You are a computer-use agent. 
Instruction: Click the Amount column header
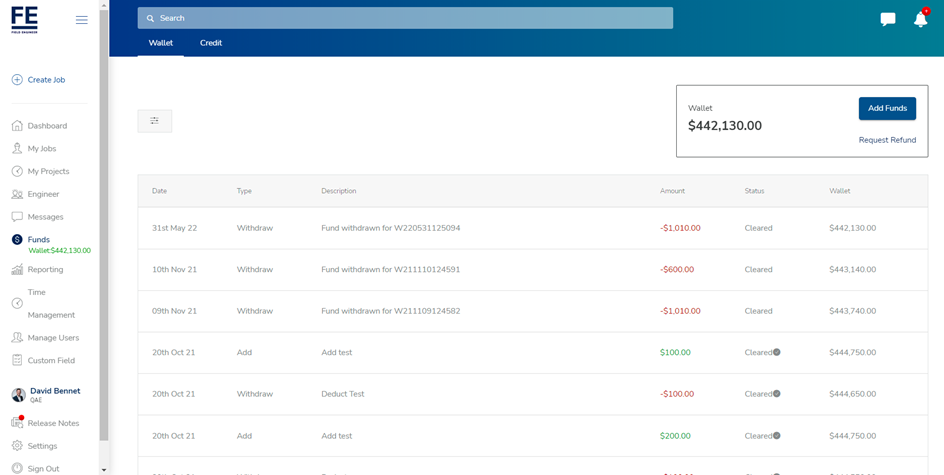(x=672, y=191)
